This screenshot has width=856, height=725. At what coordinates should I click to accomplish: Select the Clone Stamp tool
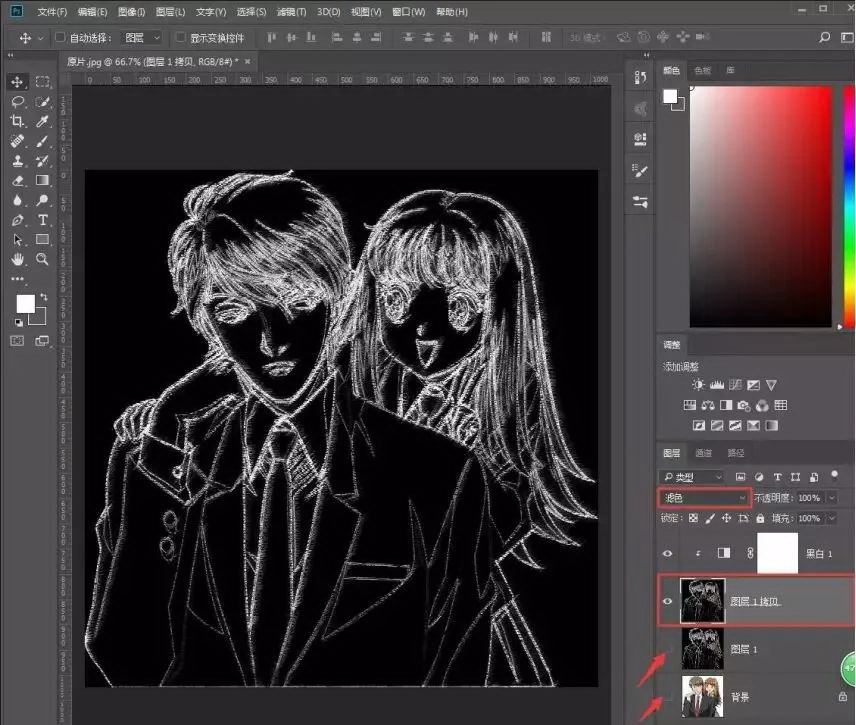click(x=17, y=161)
